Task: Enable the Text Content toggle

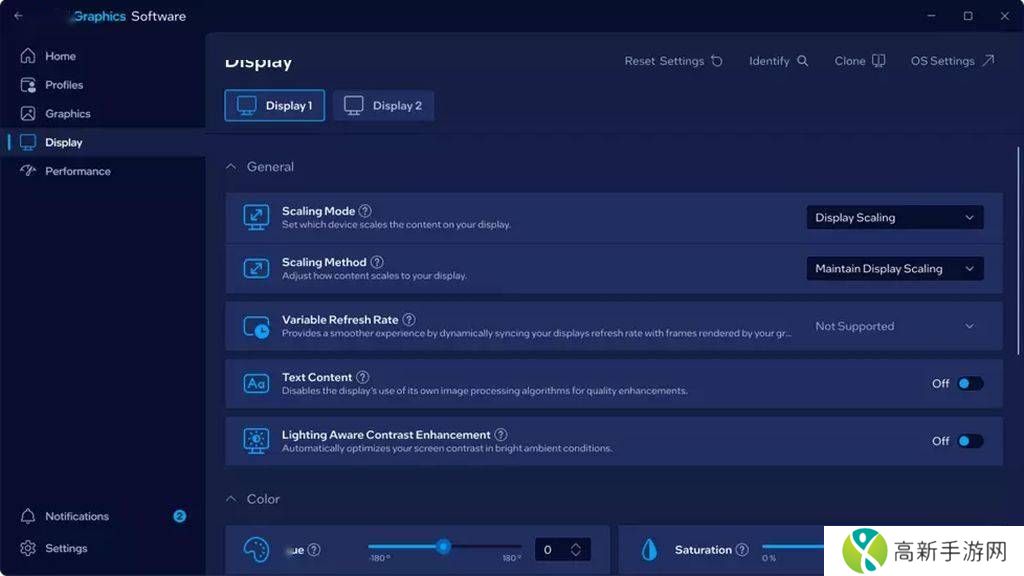Action: pos(969,384)
